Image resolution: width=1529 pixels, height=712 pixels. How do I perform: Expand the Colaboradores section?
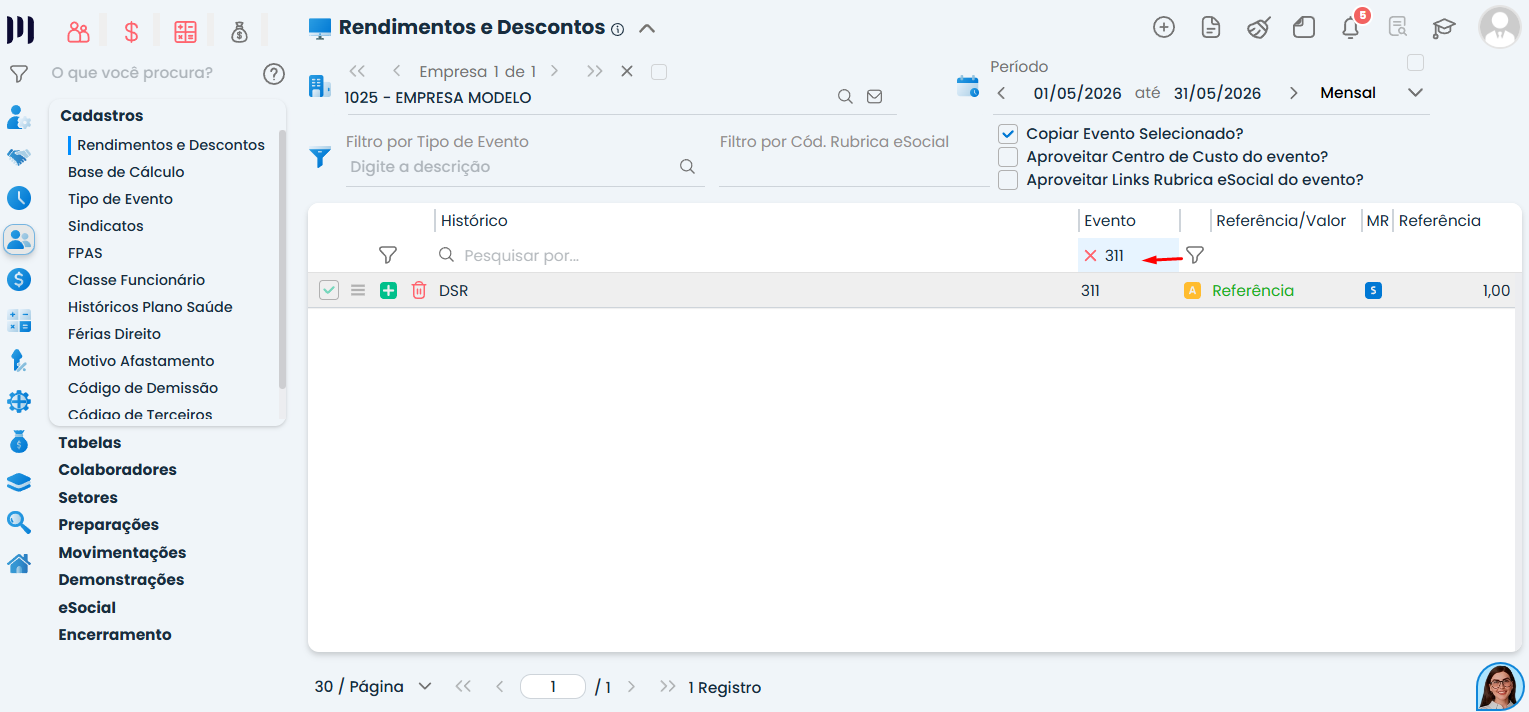click(x=117, y=470)
